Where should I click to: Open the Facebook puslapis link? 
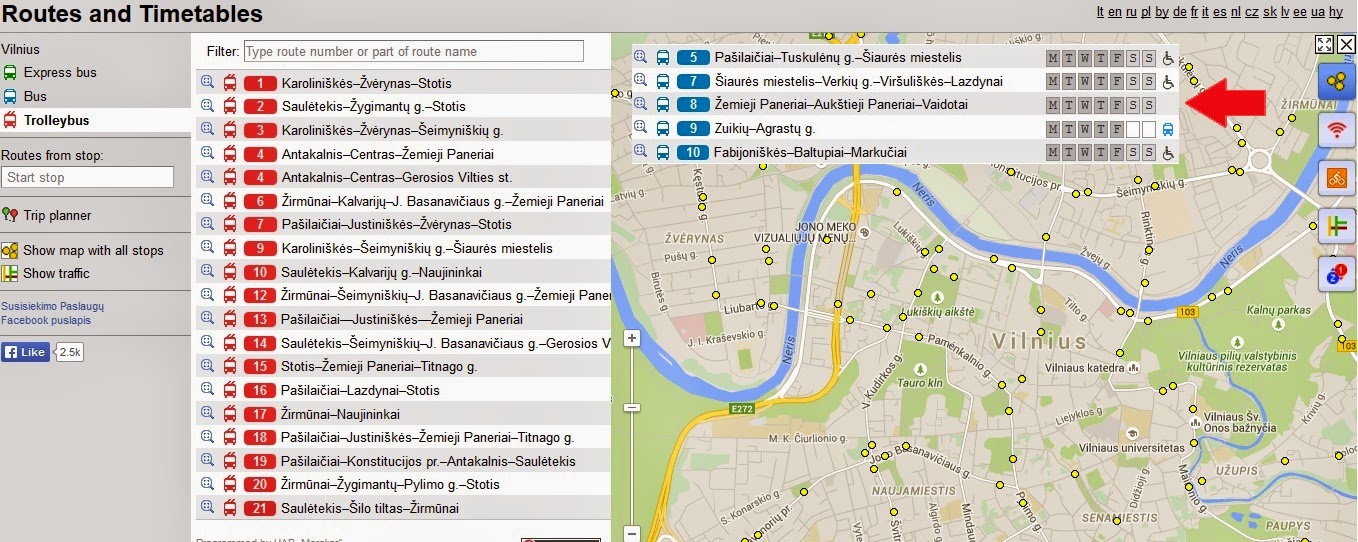pos(46,320)
